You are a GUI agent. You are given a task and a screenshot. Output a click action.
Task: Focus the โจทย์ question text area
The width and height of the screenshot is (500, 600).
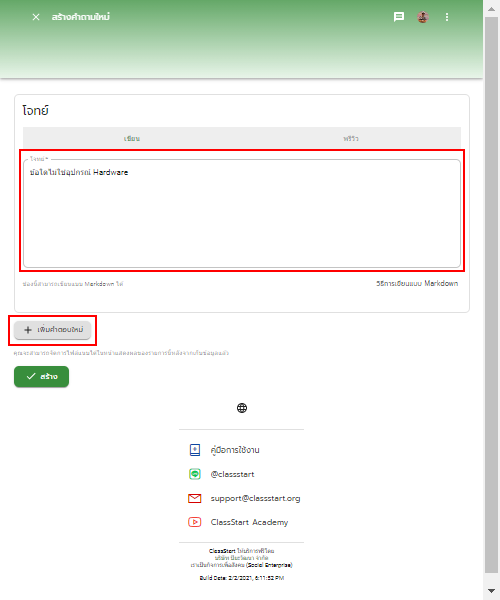click(x=242, y=213)
